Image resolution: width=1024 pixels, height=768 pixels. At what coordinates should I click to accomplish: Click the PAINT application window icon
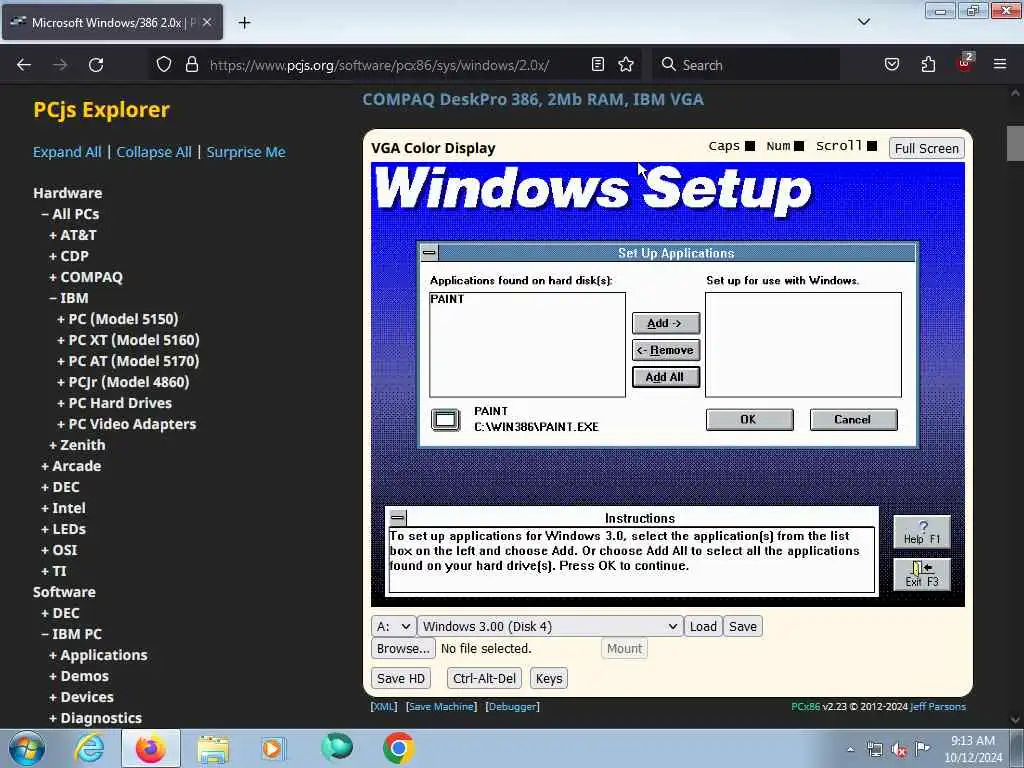[x=445, y=419]
